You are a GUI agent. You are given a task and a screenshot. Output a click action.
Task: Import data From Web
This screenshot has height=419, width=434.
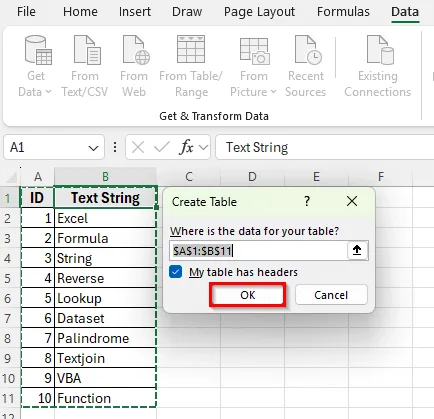coord(134,66)
